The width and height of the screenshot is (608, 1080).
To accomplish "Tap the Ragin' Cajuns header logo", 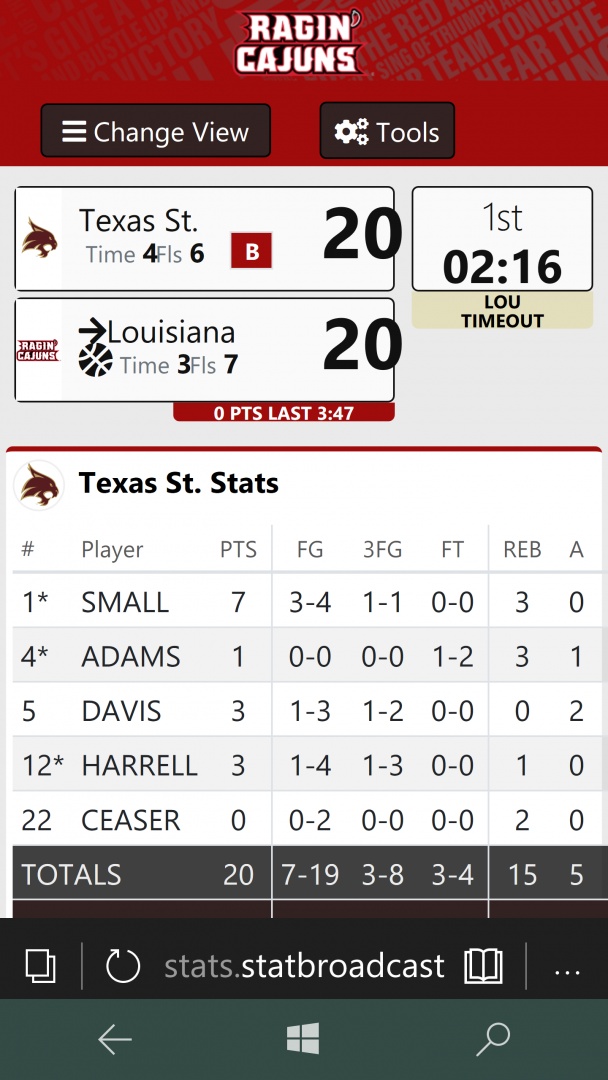I will pyautogui.click(x=299, y=43).
